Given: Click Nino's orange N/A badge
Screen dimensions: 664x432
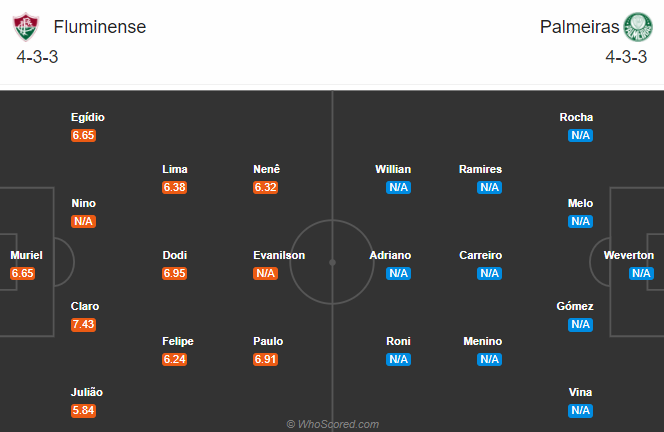Looking at the screenshot, I should 83,222.
